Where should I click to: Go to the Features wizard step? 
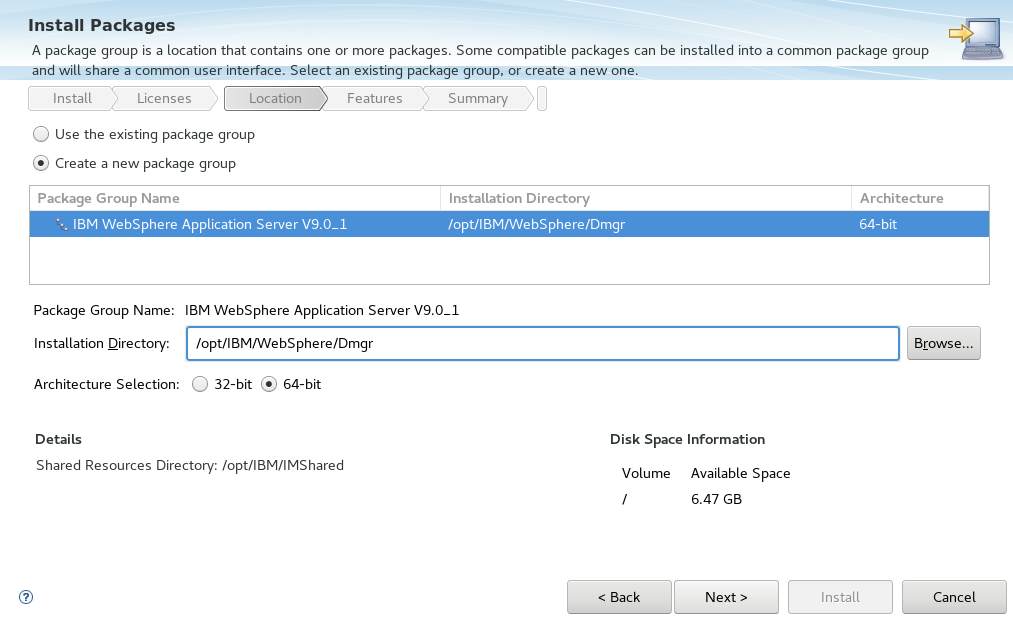pos(374,98)
